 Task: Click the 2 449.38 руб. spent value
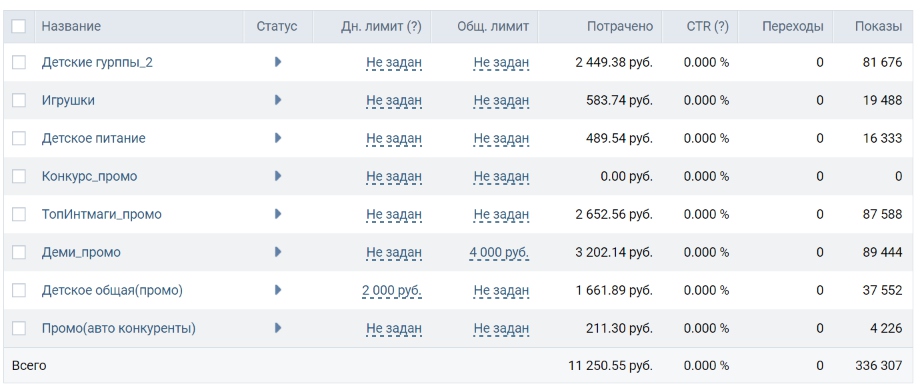point(614,62)
